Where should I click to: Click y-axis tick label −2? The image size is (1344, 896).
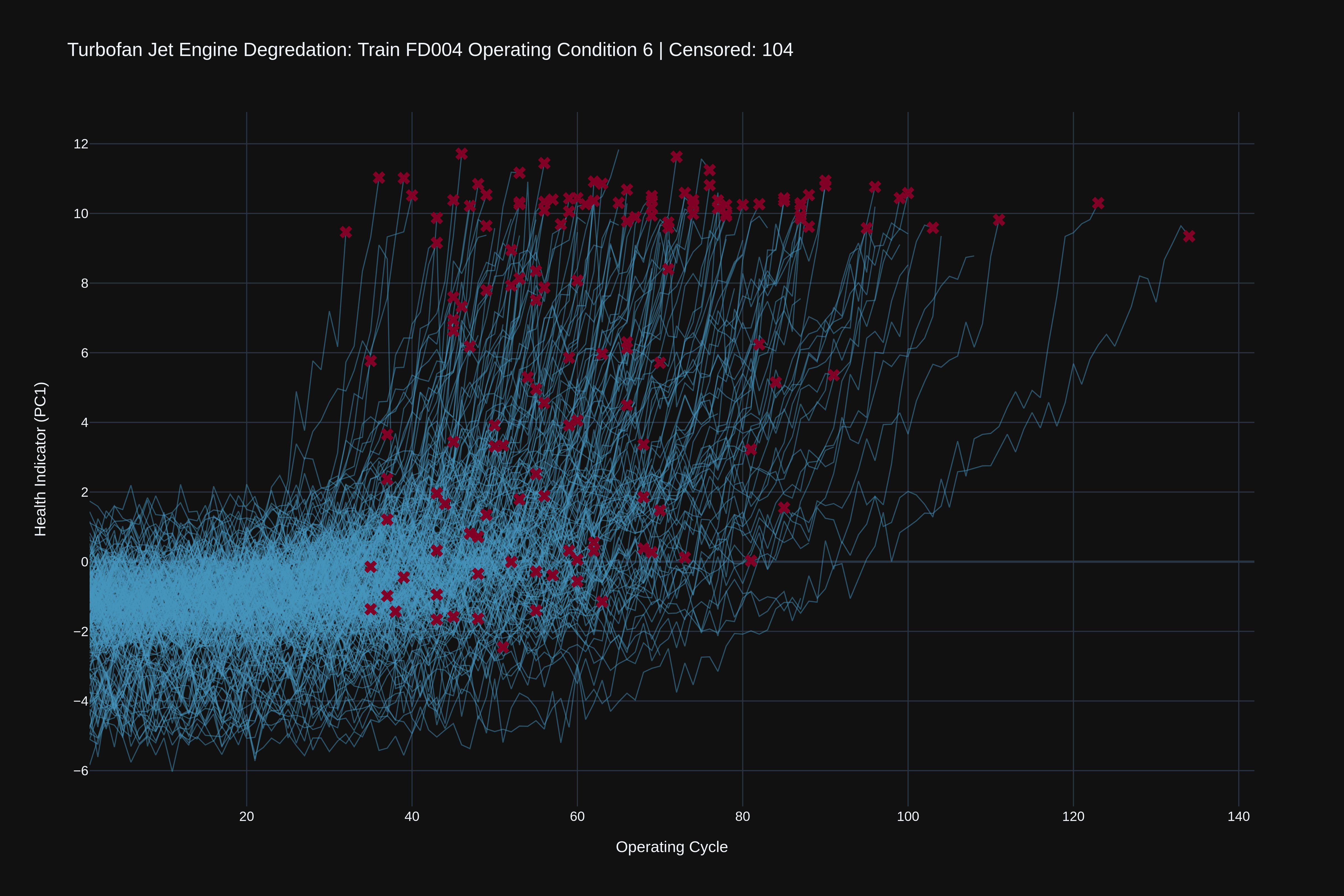(x=81, y=631)
